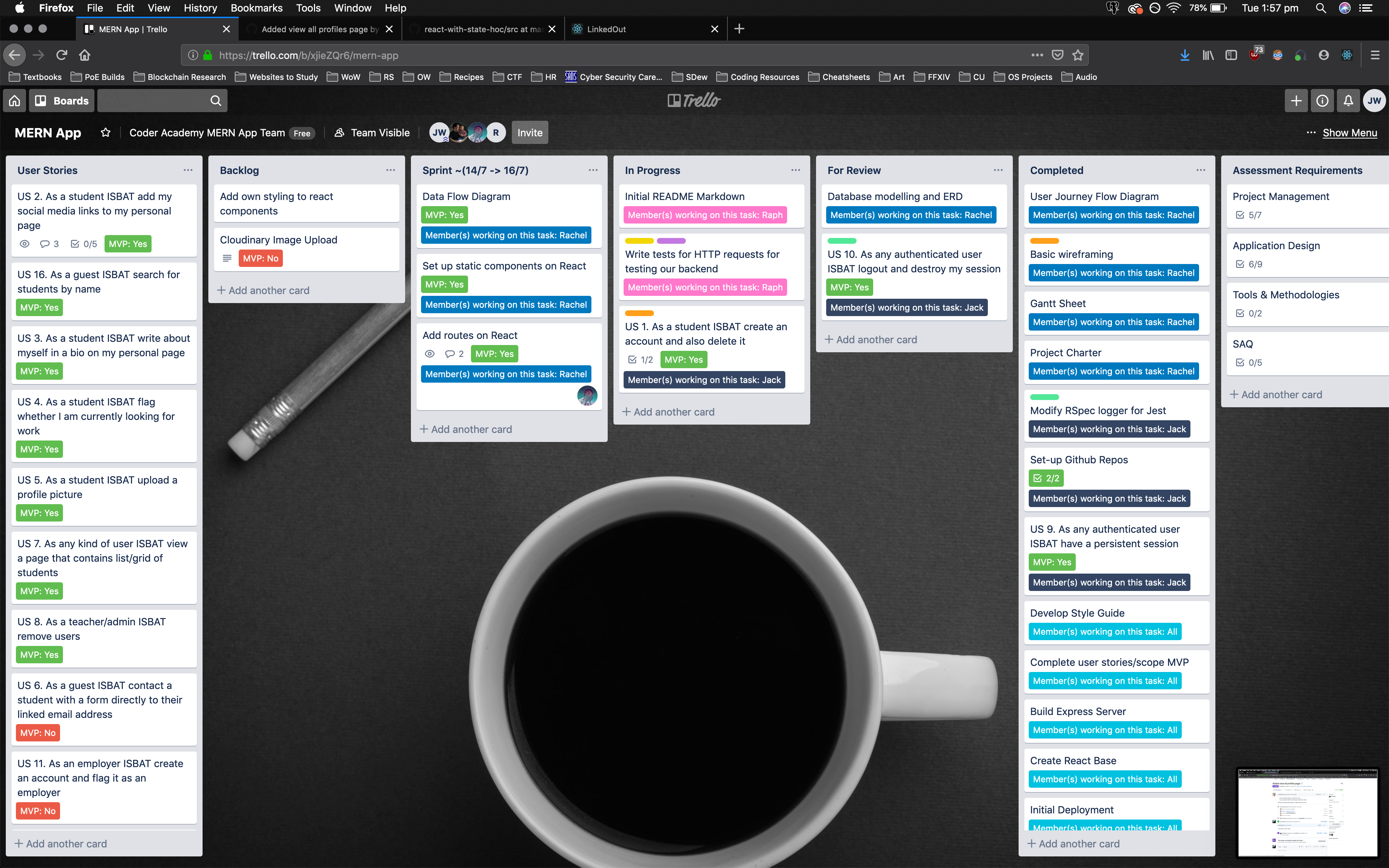Click the Show Menu button

1349,132
